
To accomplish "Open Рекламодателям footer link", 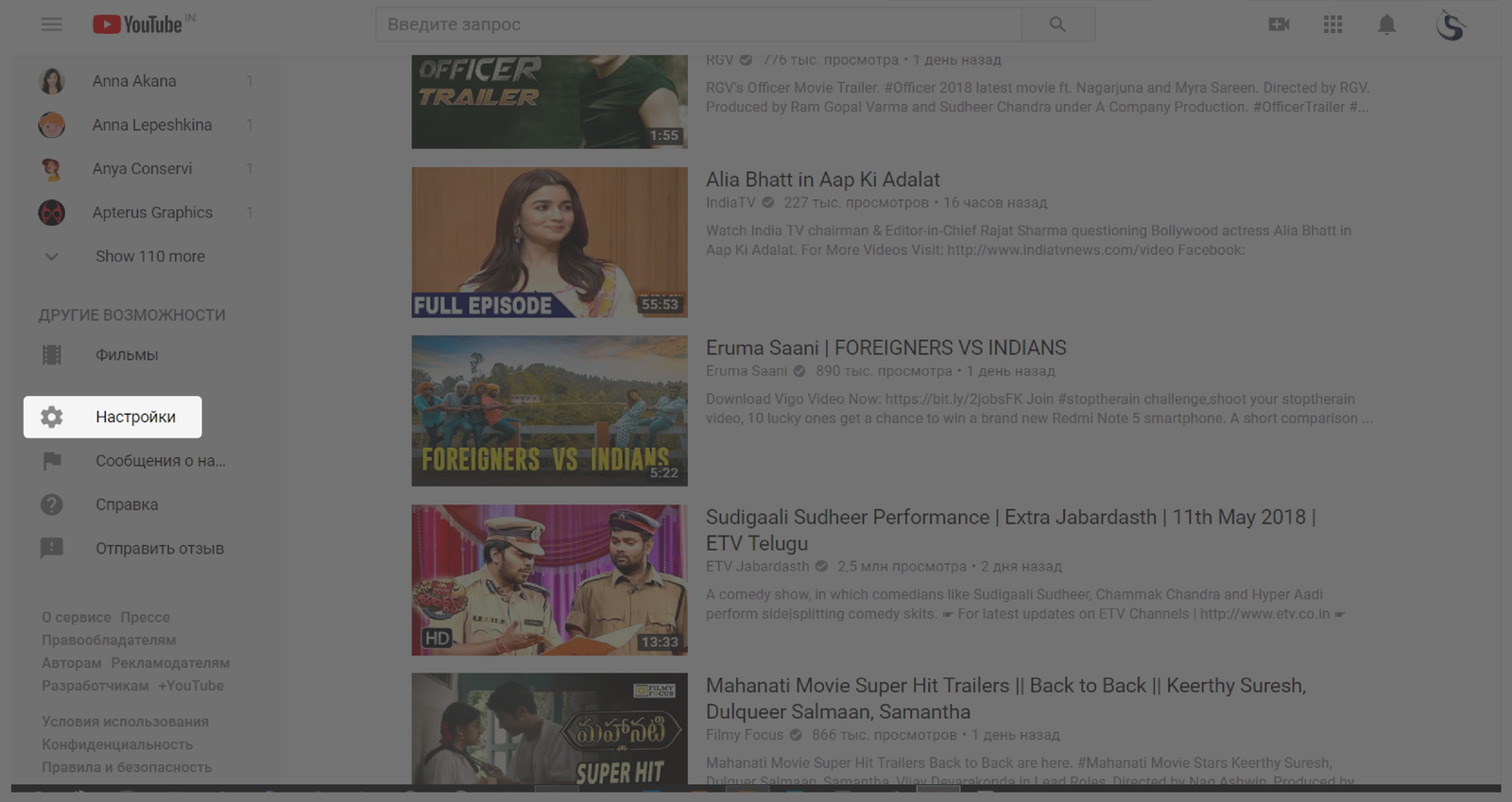I will coord(170,663).
